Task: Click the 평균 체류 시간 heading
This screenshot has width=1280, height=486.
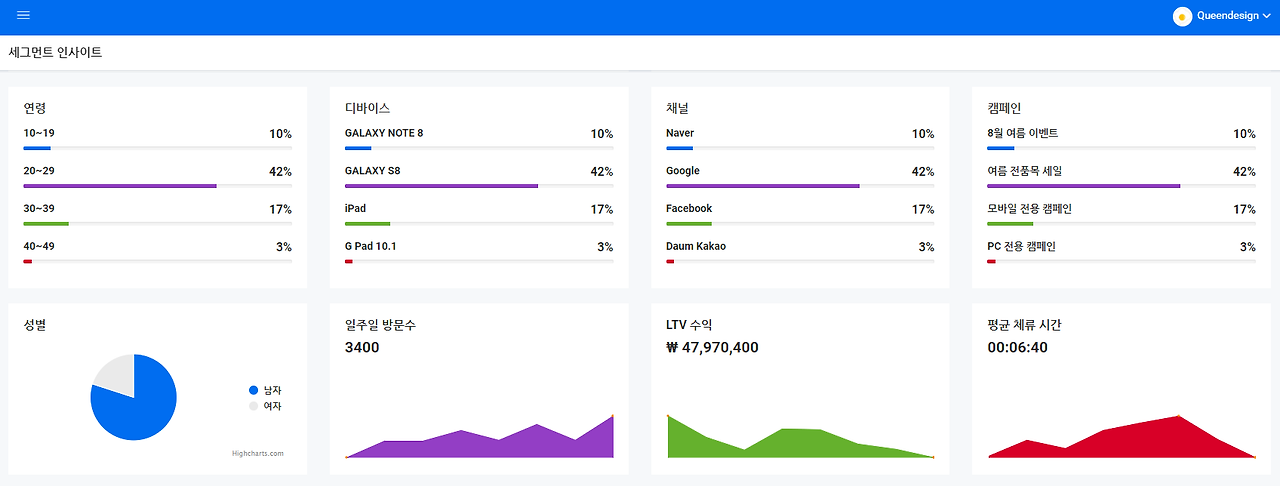Action: click(x=1024, y=325)
